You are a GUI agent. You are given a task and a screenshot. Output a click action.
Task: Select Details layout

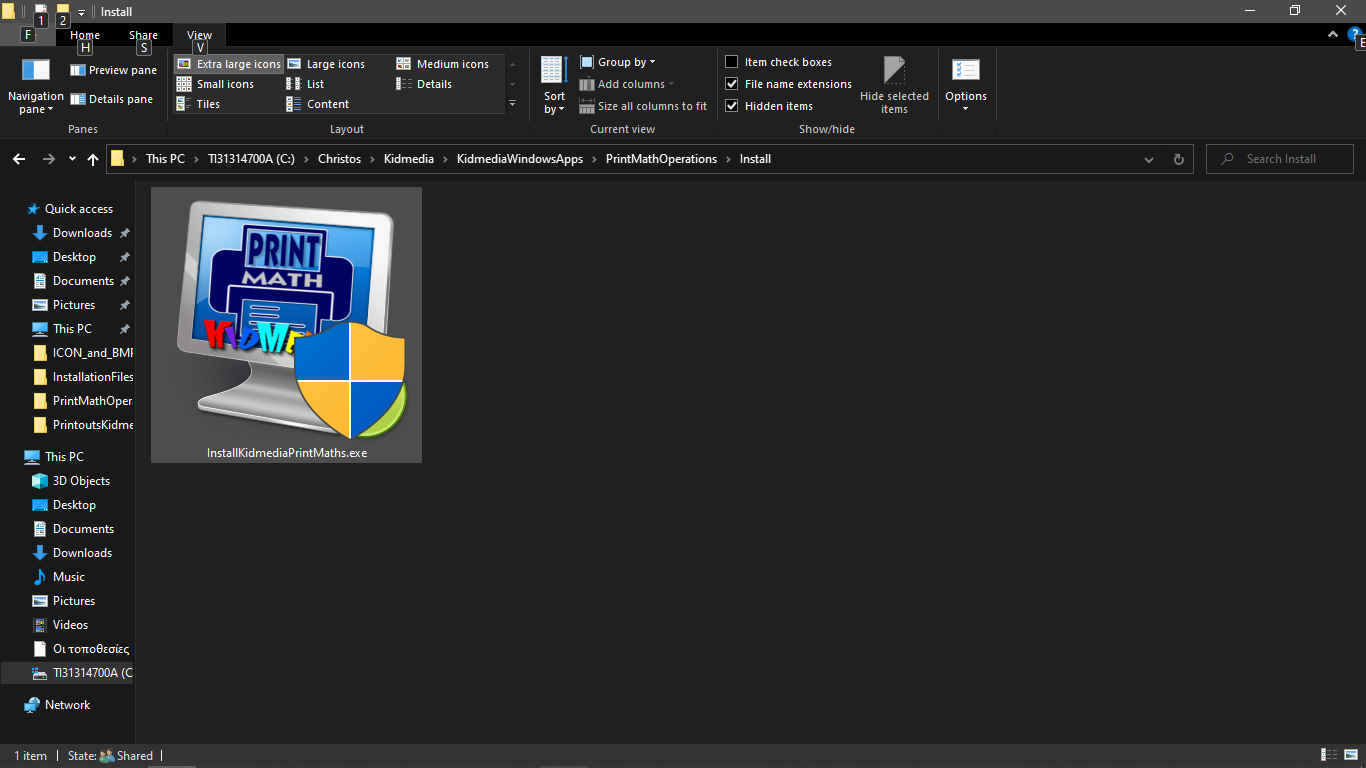click(x=425, y=84)
